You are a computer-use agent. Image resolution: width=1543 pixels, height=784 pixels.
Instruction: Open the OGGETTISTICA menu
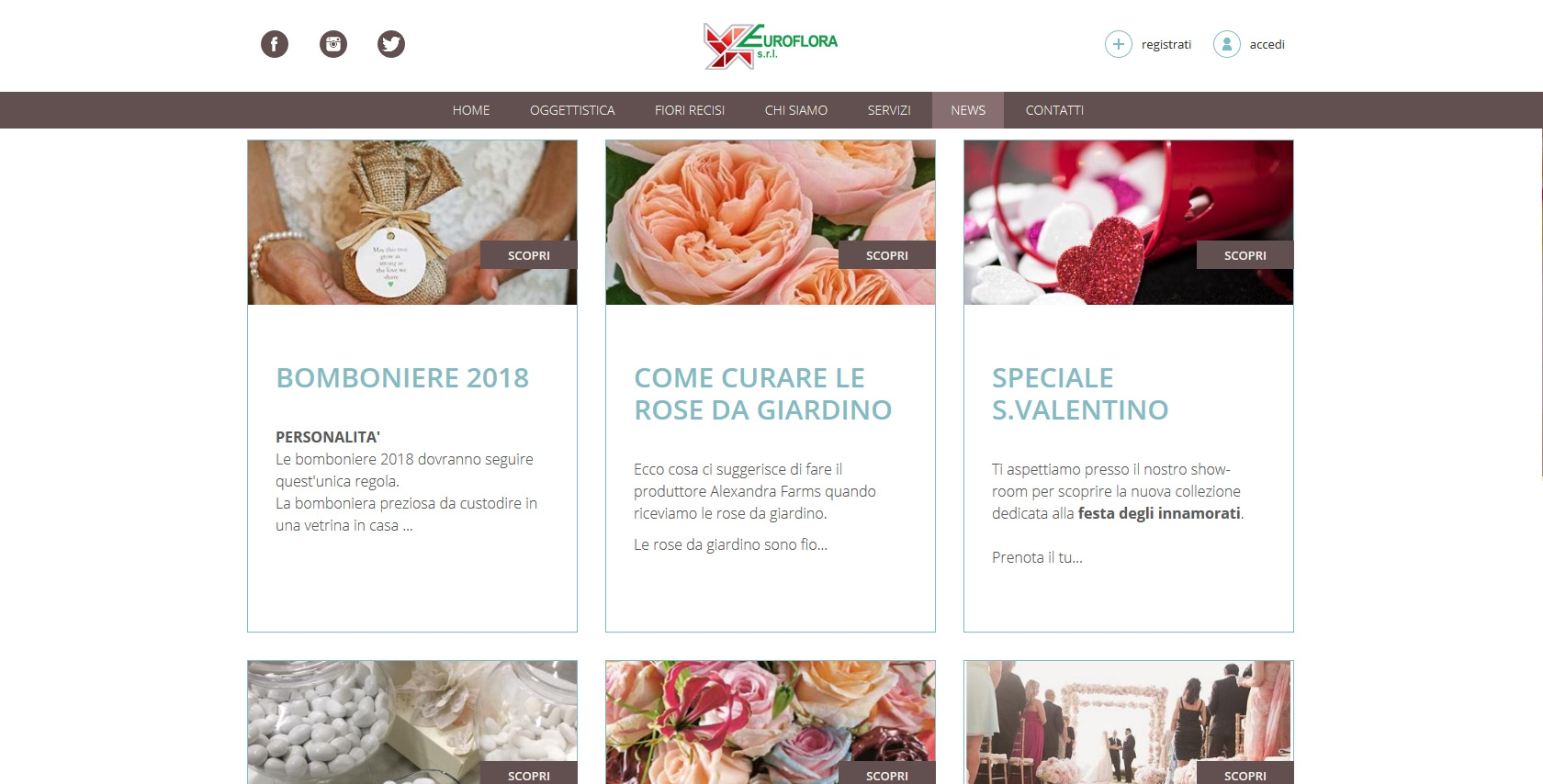click(572, 110)
